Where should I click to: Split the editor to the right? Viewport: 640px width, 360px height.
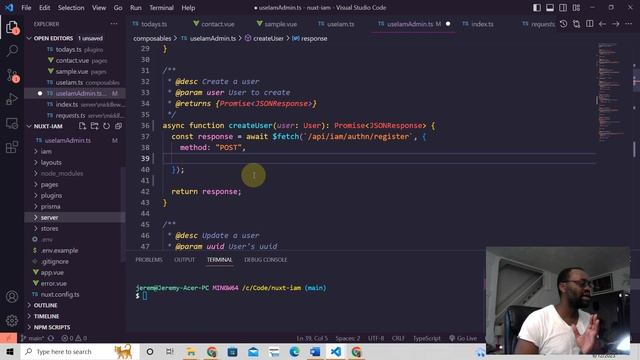[x=589, y=24]
